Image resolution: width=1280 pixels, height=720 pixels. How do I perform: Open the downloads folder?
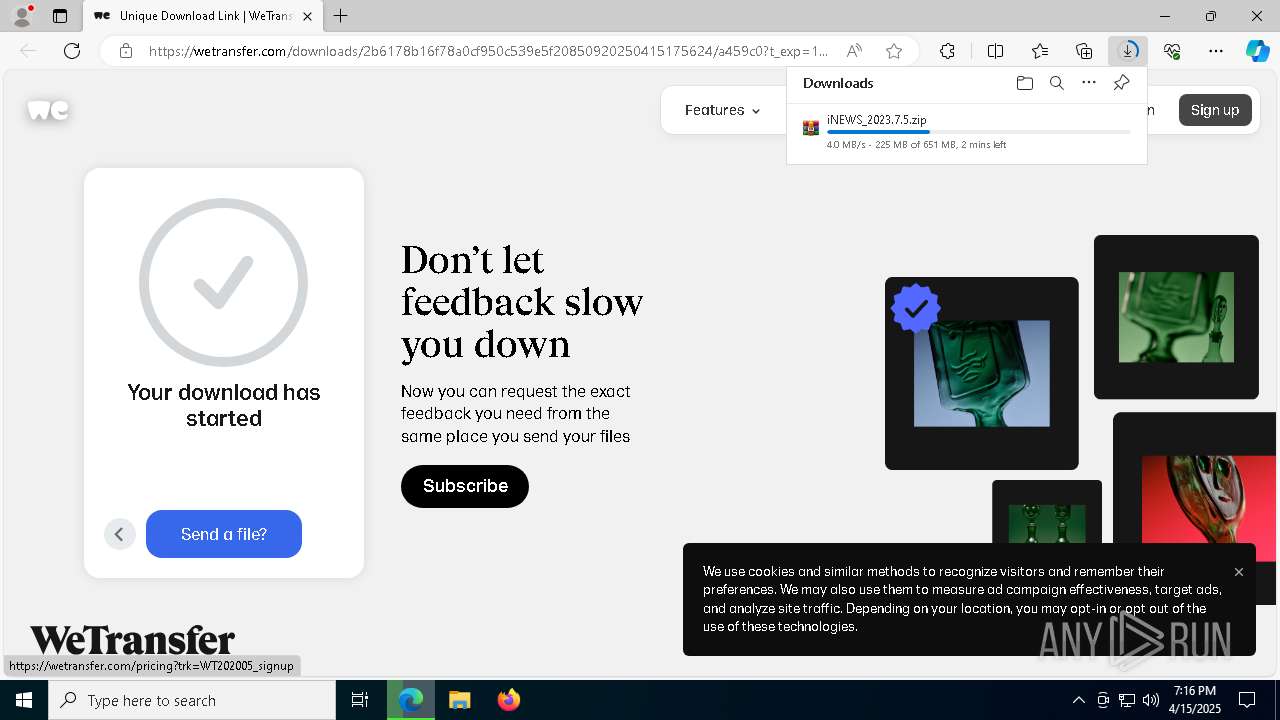[x=1024, y=83]
